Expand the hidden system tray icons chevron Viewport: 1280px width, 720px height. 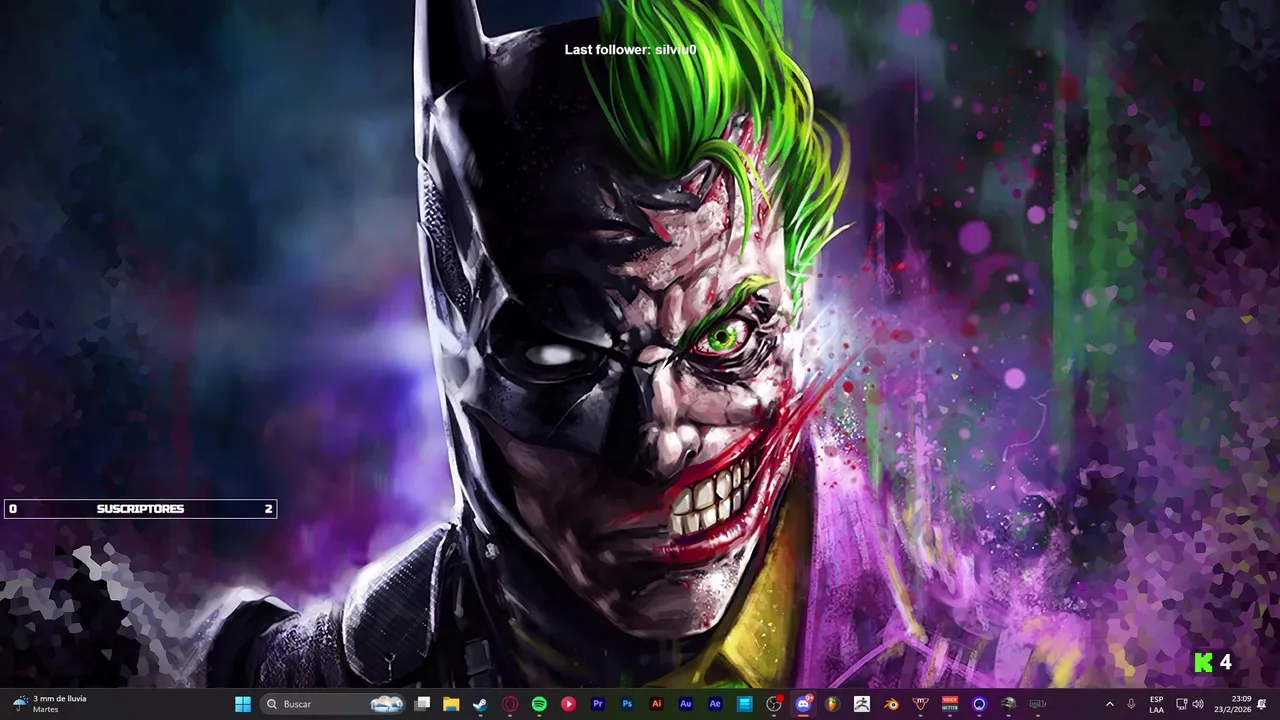pos(1110,704)
